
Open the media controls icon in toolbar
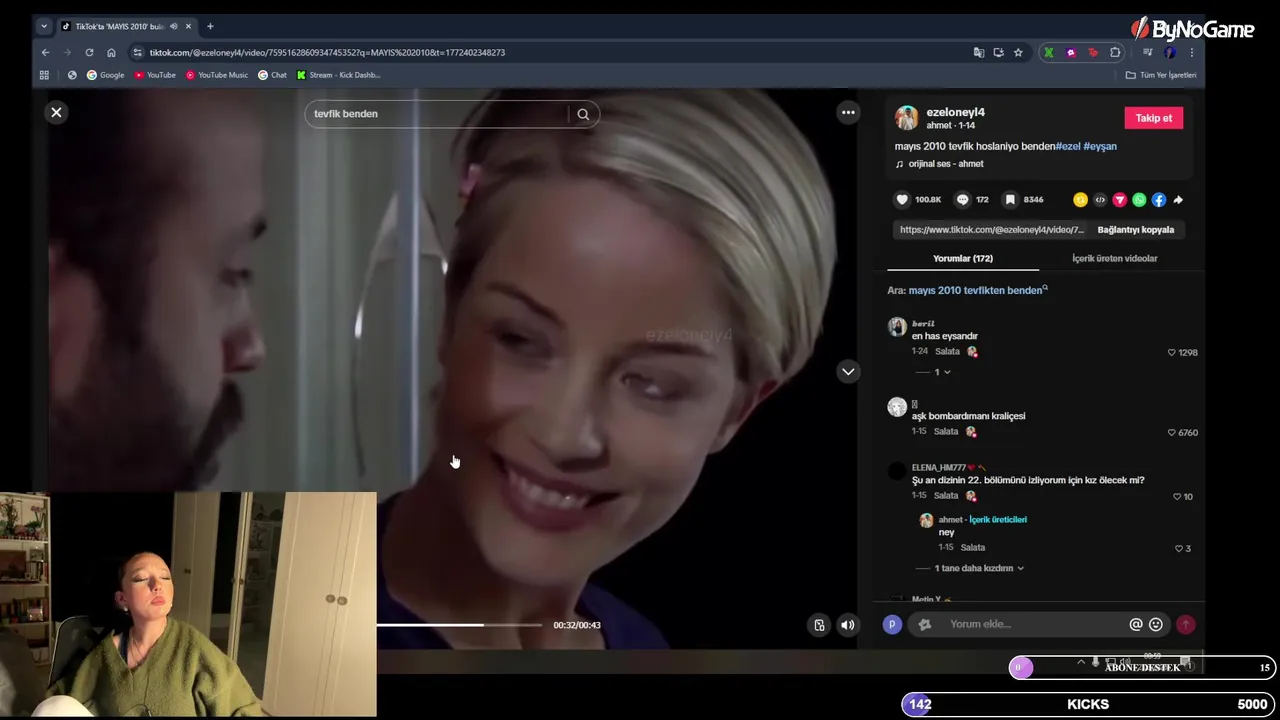[x=1147, y=52]
